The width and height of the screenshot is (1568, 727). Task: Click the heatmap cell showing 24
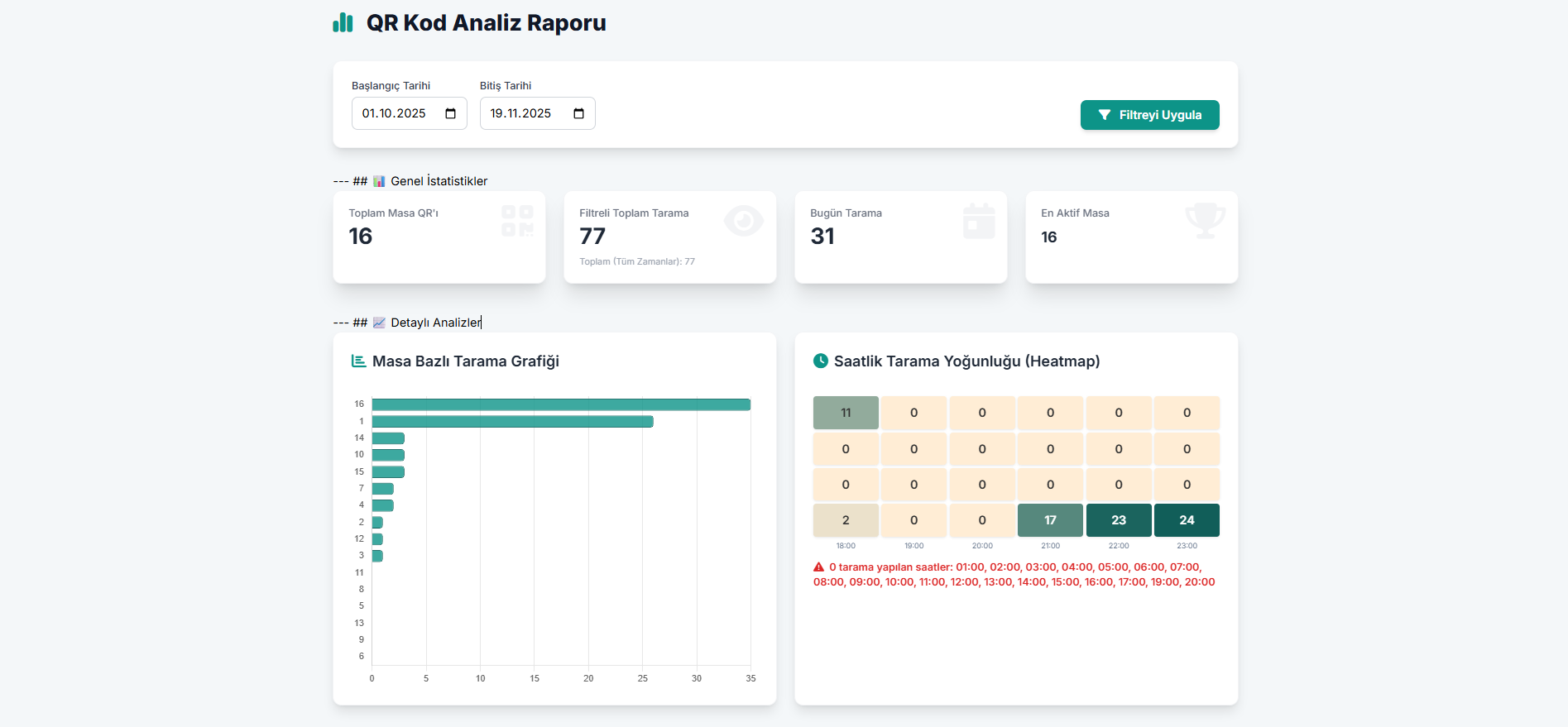coord(1187,520)
